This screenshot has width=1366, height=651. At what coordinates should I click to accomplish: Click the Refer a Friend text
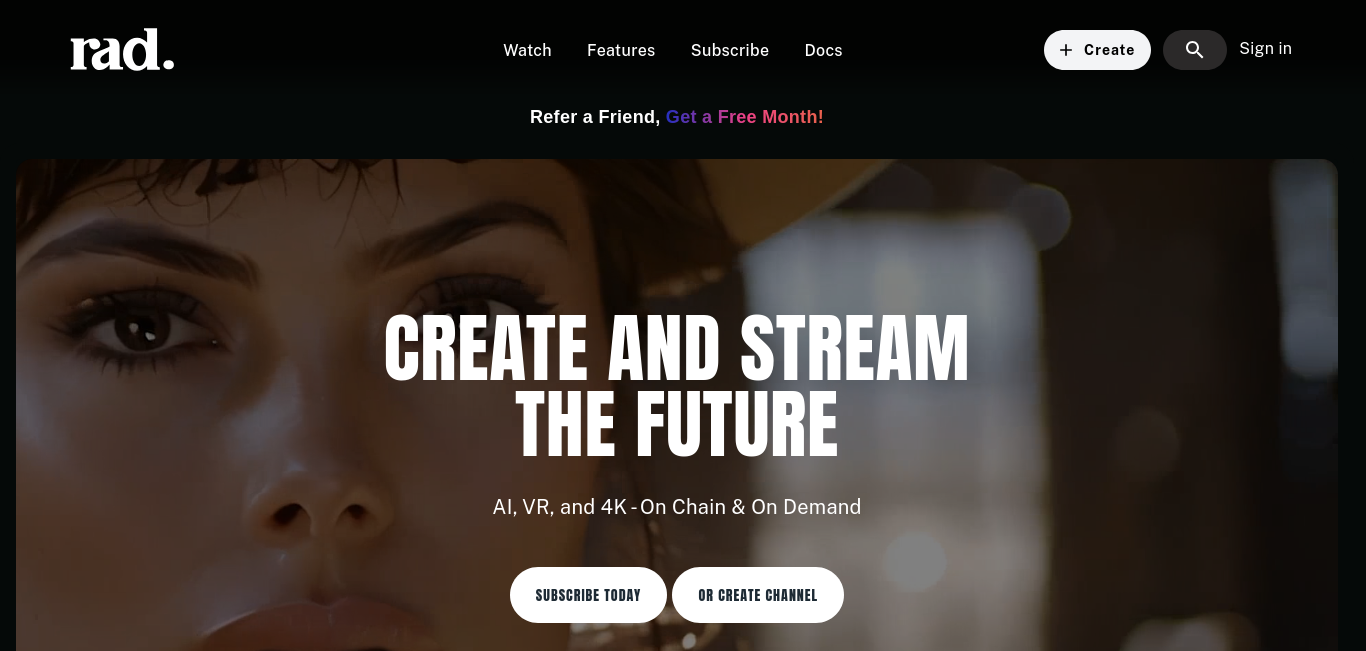coord(595,117)
